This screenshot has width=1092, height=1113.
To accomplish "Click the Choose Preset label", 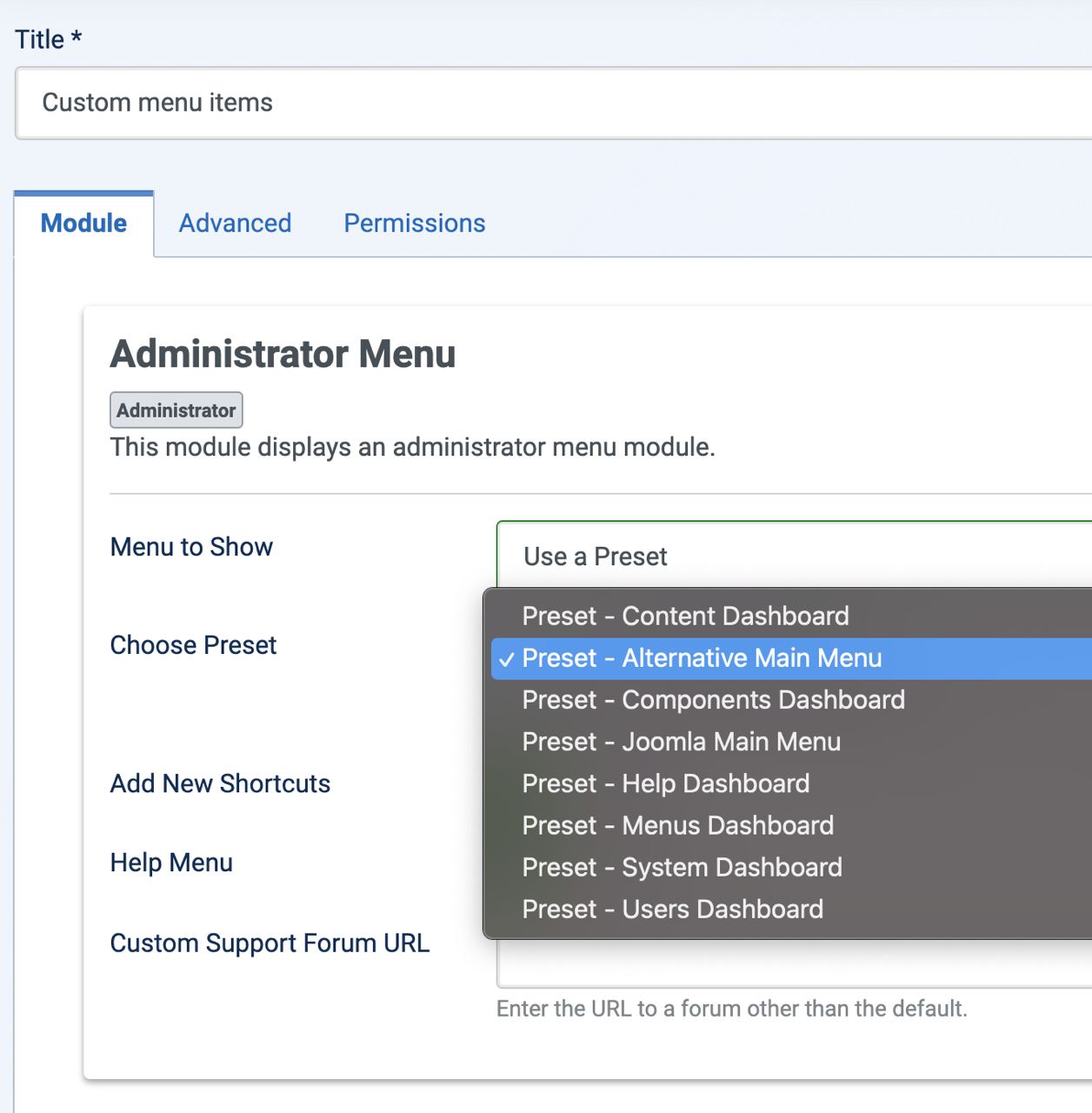I will point(193,645).
